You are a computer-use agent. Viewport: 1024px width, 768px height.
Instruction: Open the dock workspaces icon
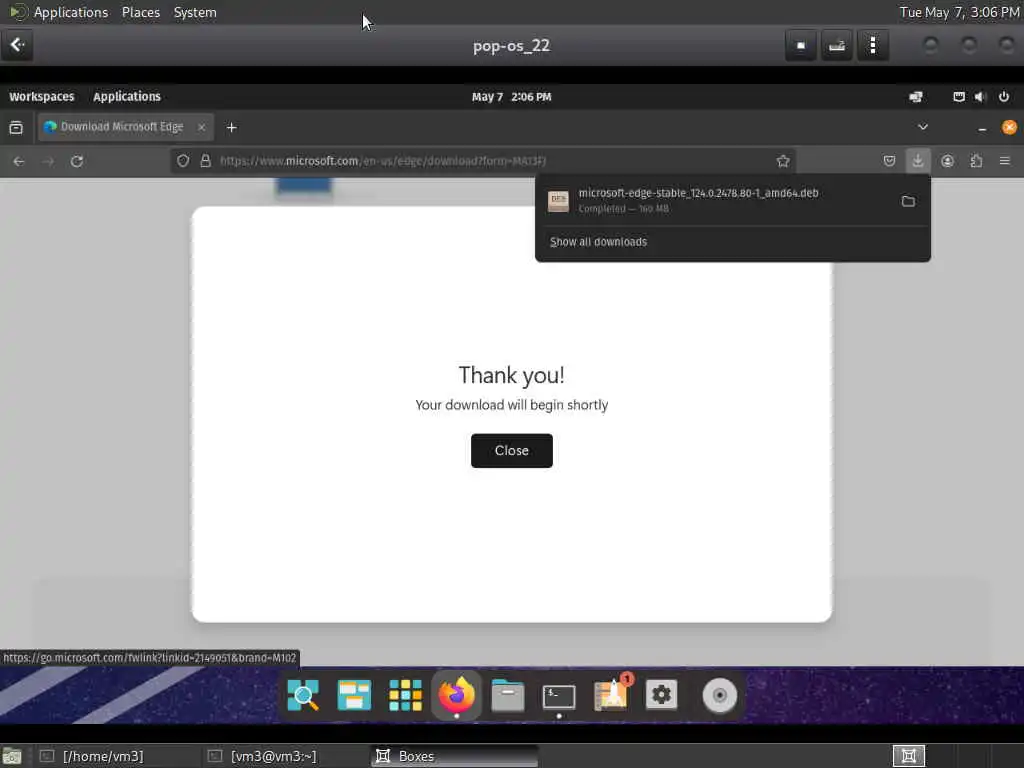(354, 695)
